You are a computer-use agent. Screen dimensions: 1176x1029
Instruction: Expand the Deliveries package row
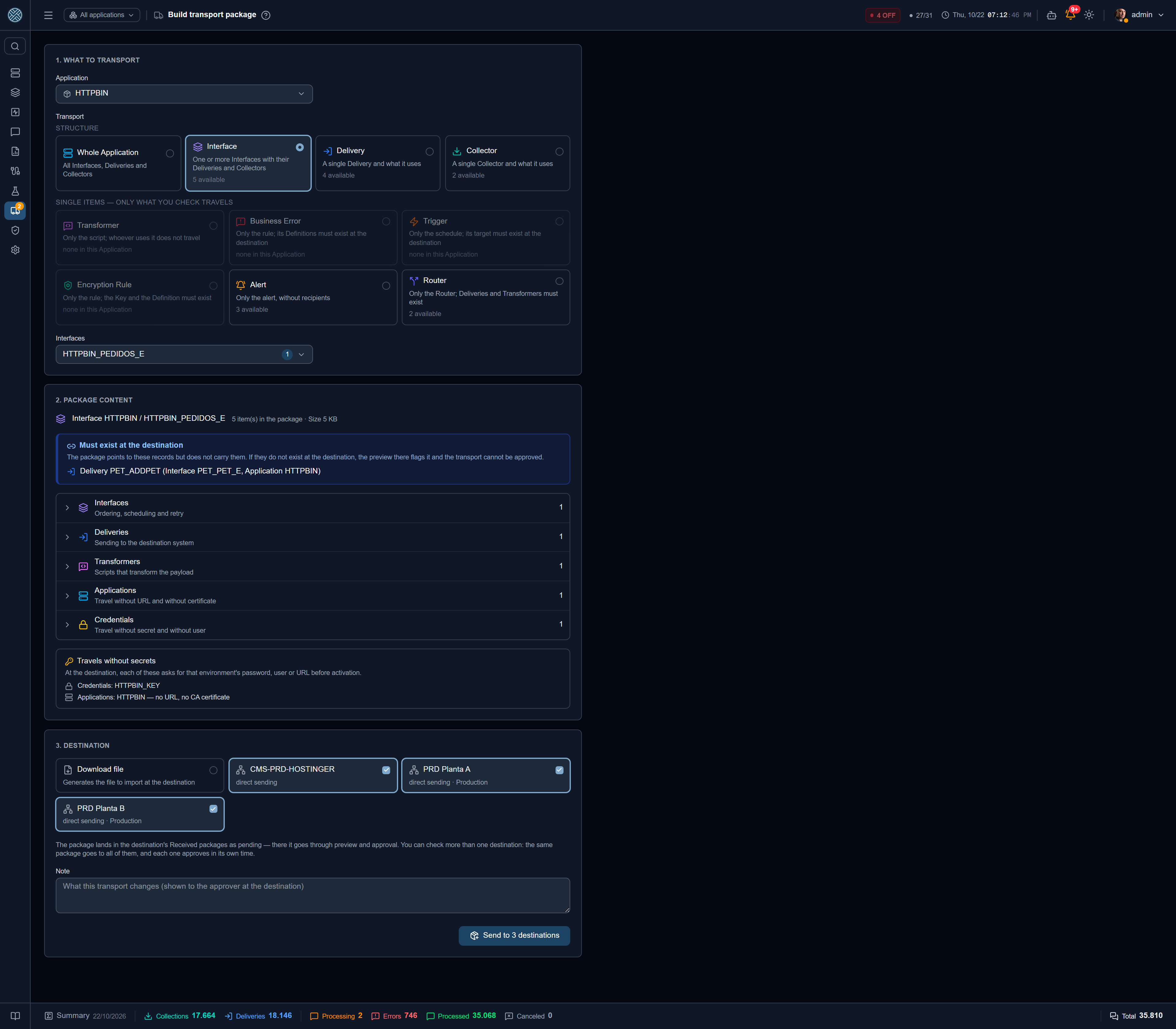click(x=312, y=537)
